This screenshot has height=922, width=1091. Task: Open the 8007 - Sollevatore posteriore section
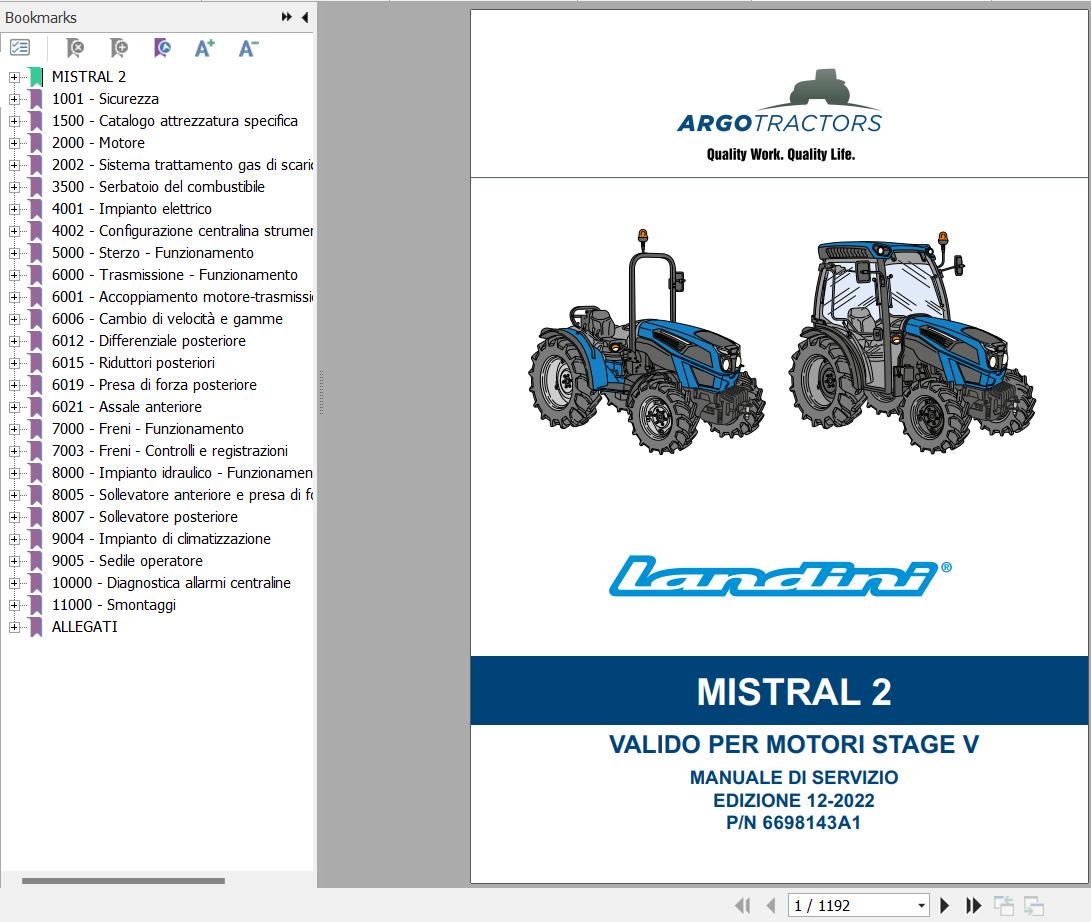point(144,516)
